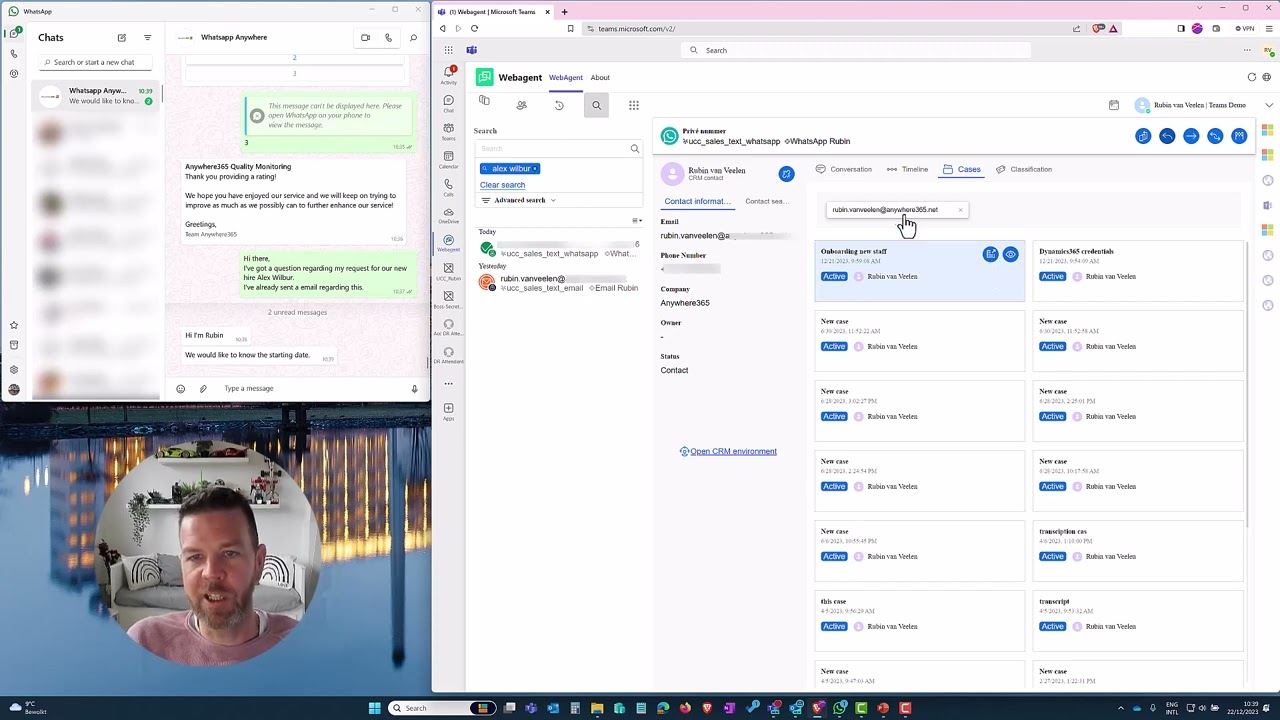Open the UCC_Rubin app in Teams sidebar

click(x=449, y=271)
